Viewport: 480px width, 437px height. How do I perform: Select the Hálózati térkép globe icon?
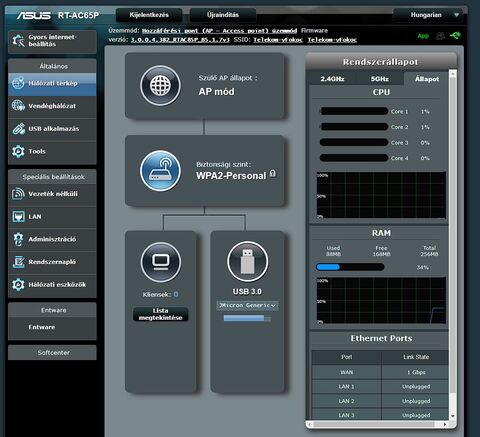click(18, 83)
